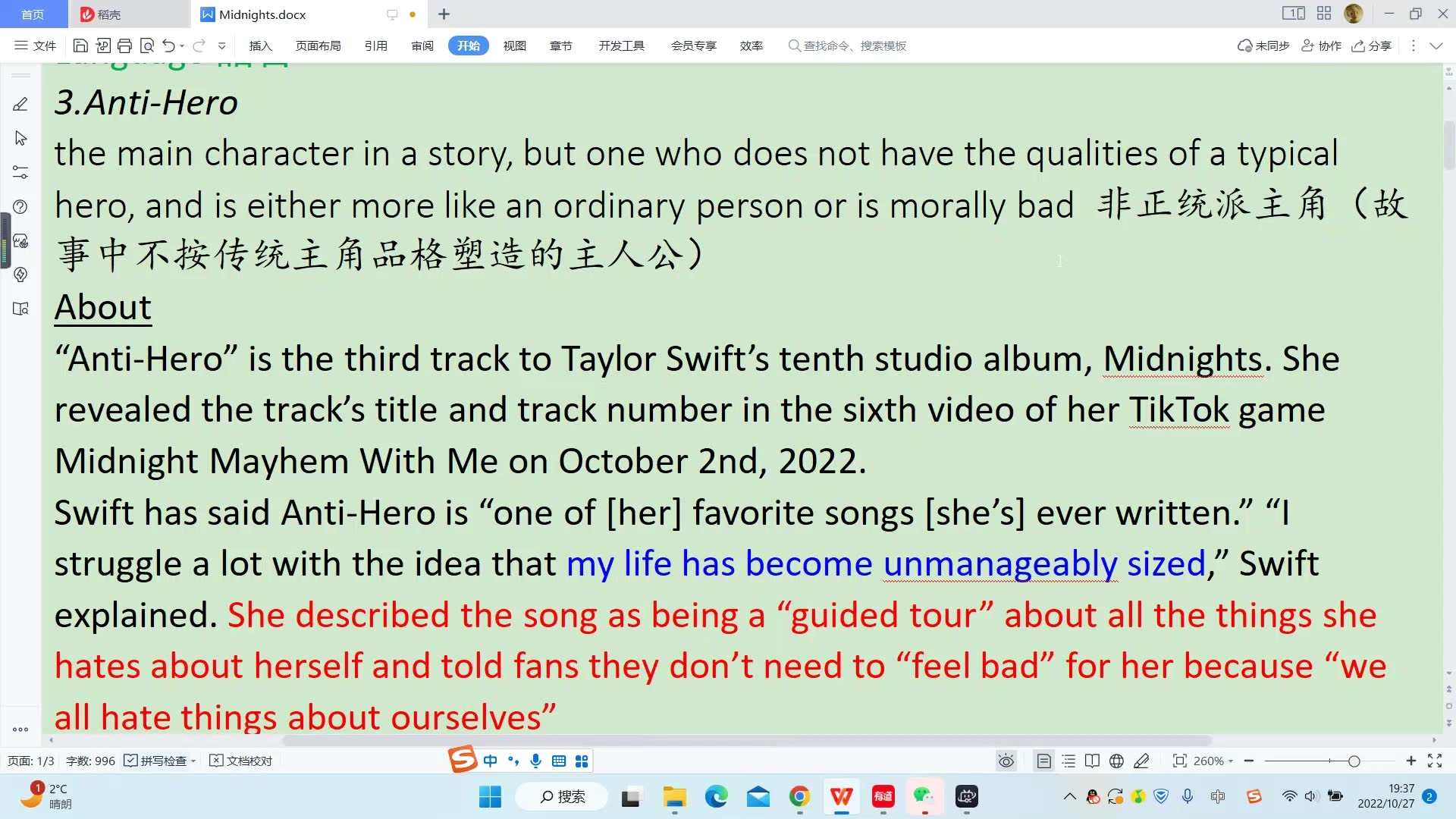Click the window layout switch icon
The image size is (1456, 819).
[x=1294, y=14]
